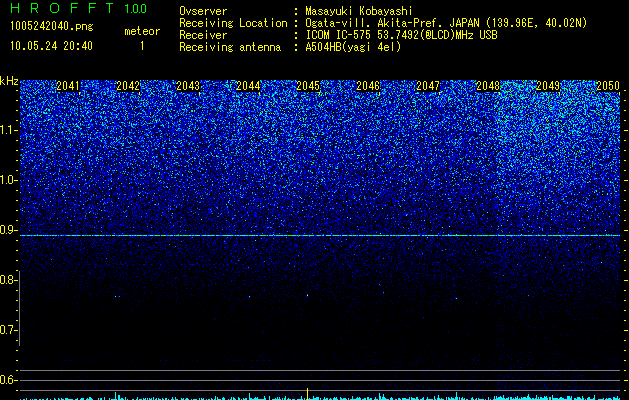Click the 2050 time marker
This screenshot has width=629, height=400.
(x=608, y=86)
